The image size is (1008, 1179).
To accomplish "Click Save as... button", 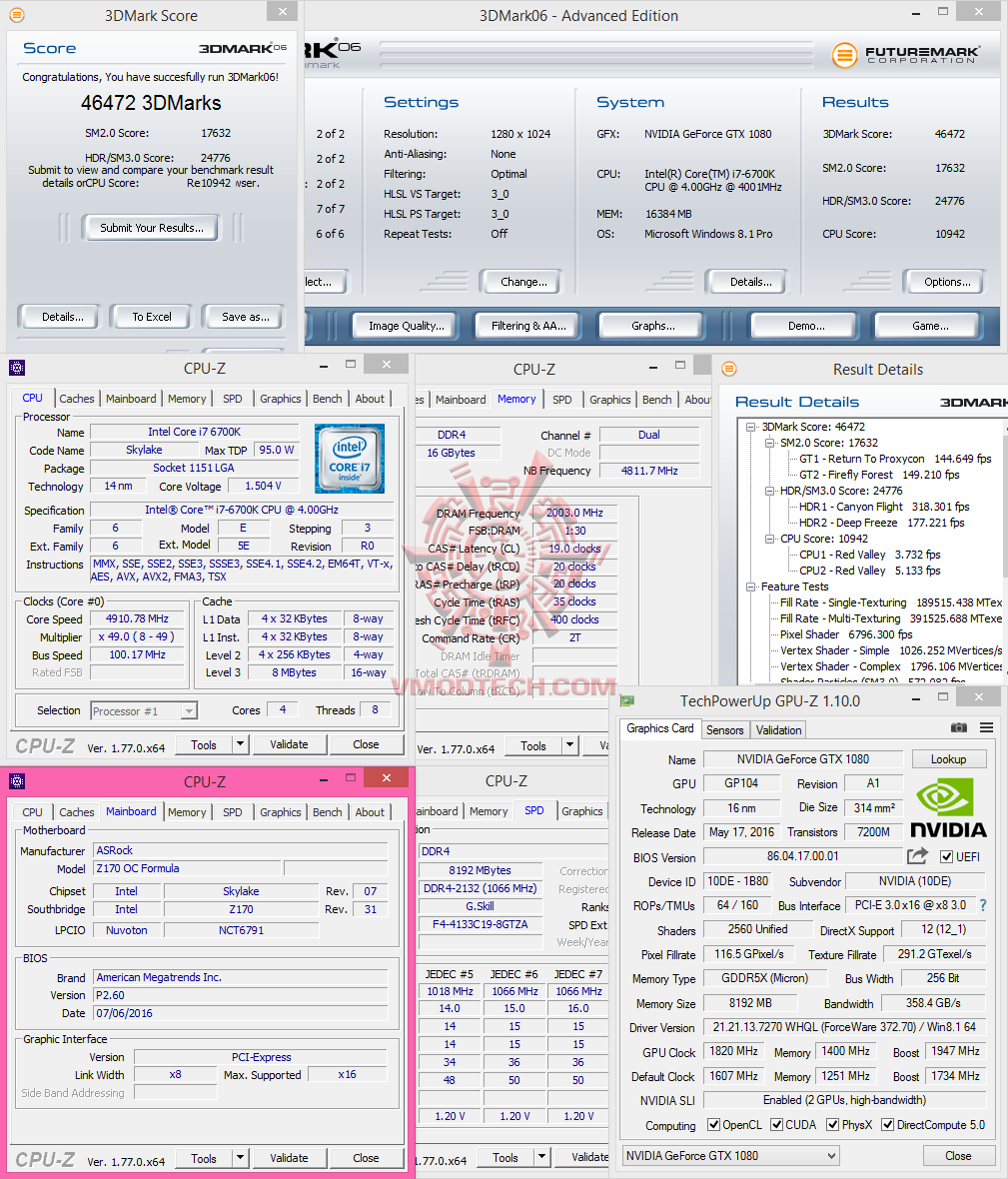I will click(245, 317).
